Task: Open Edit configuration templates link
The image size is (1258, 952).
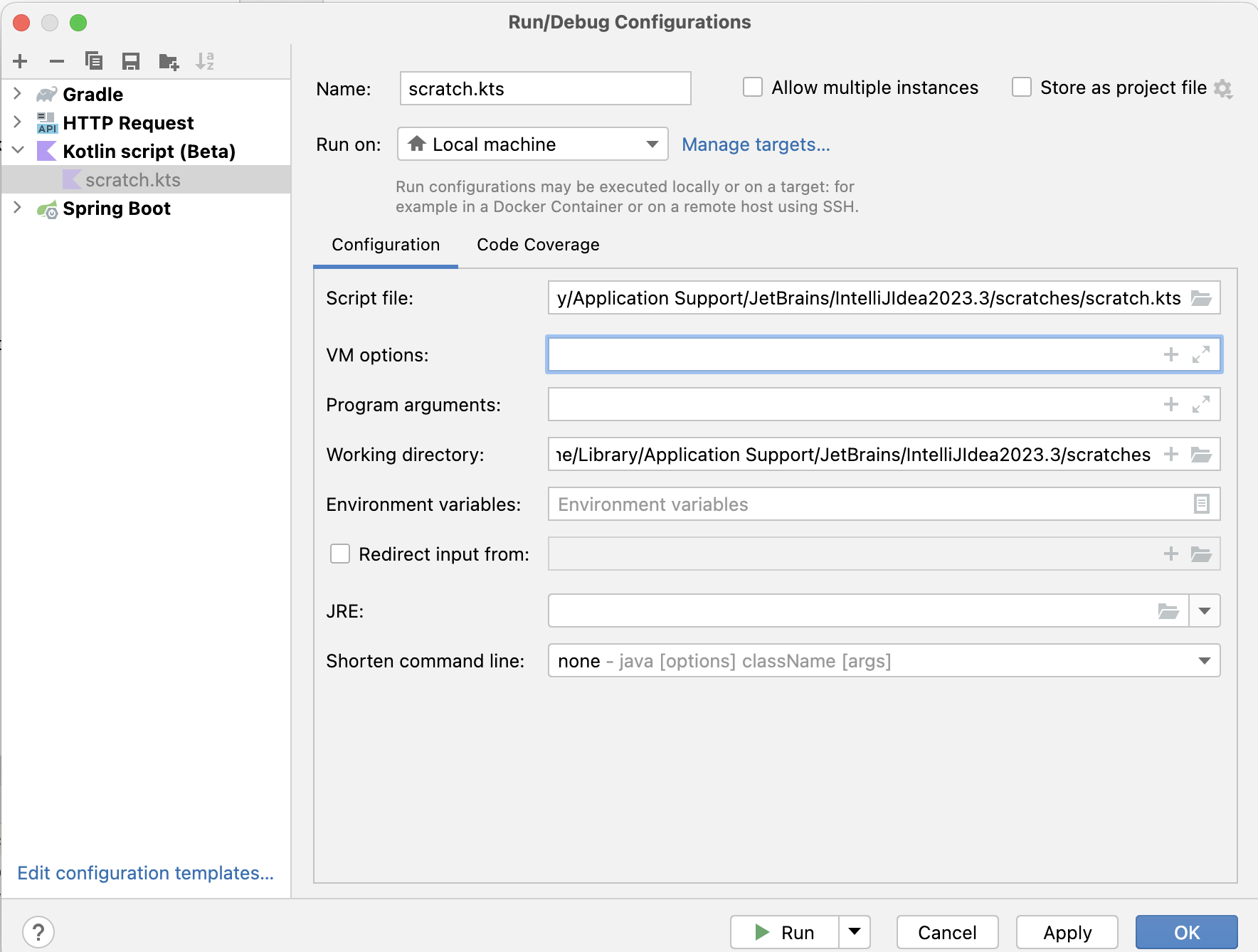Action: (146, 873)
